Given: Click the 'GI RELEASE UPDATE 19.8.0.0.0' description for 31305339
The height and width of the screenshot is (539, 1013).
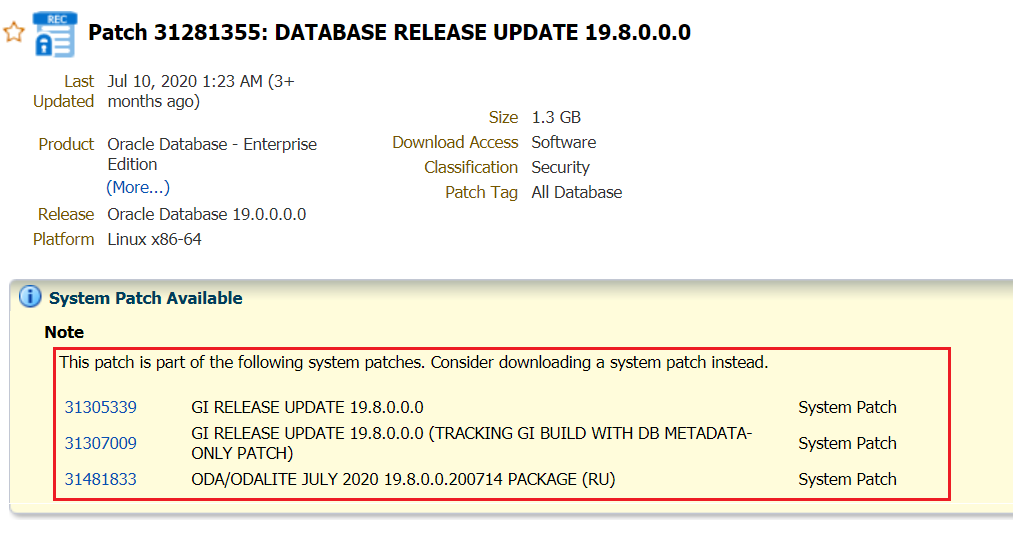Looking at the screenshot, I should click(x=308, y=407).
